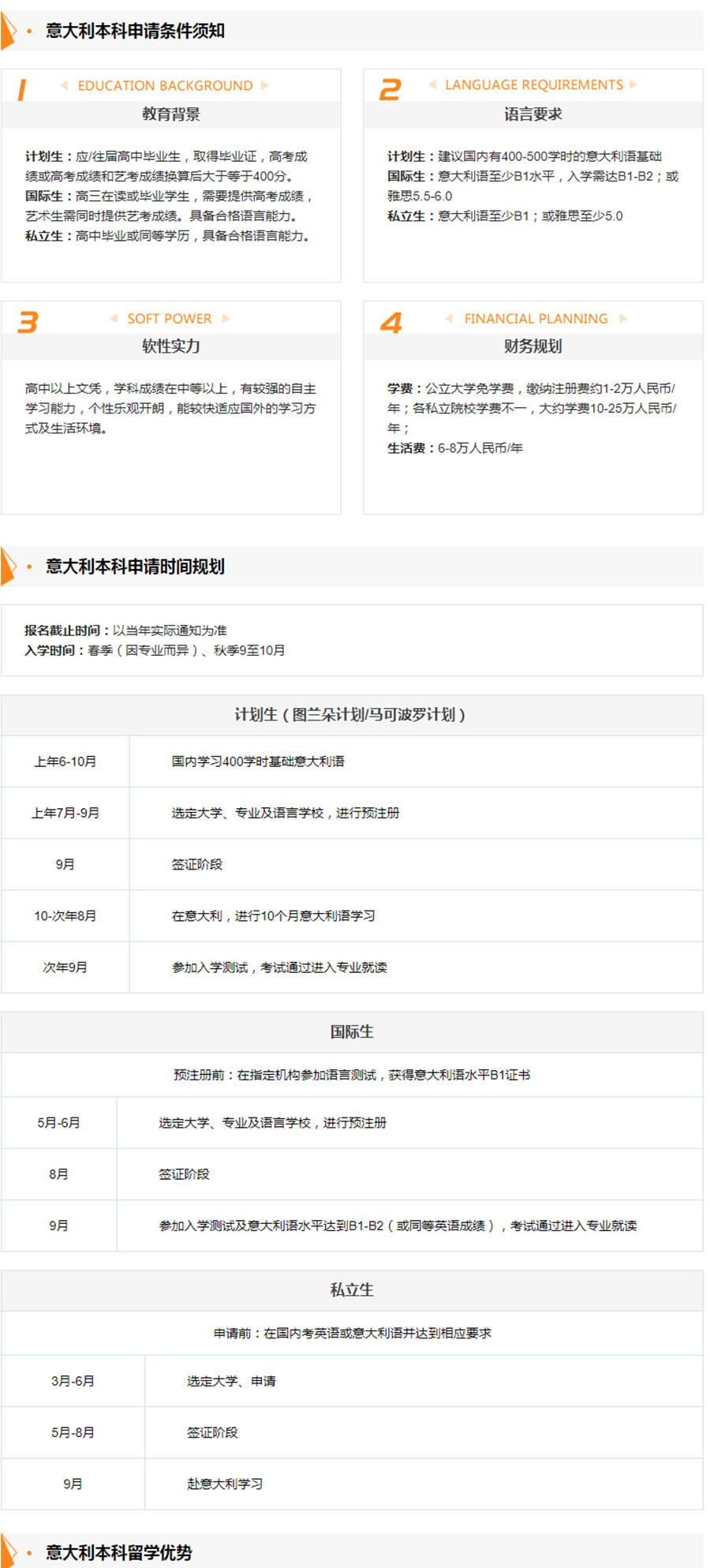This screenshot has width=710, height=1568.
Task: Click the orange number 2 icon
Action: [390, 89]
